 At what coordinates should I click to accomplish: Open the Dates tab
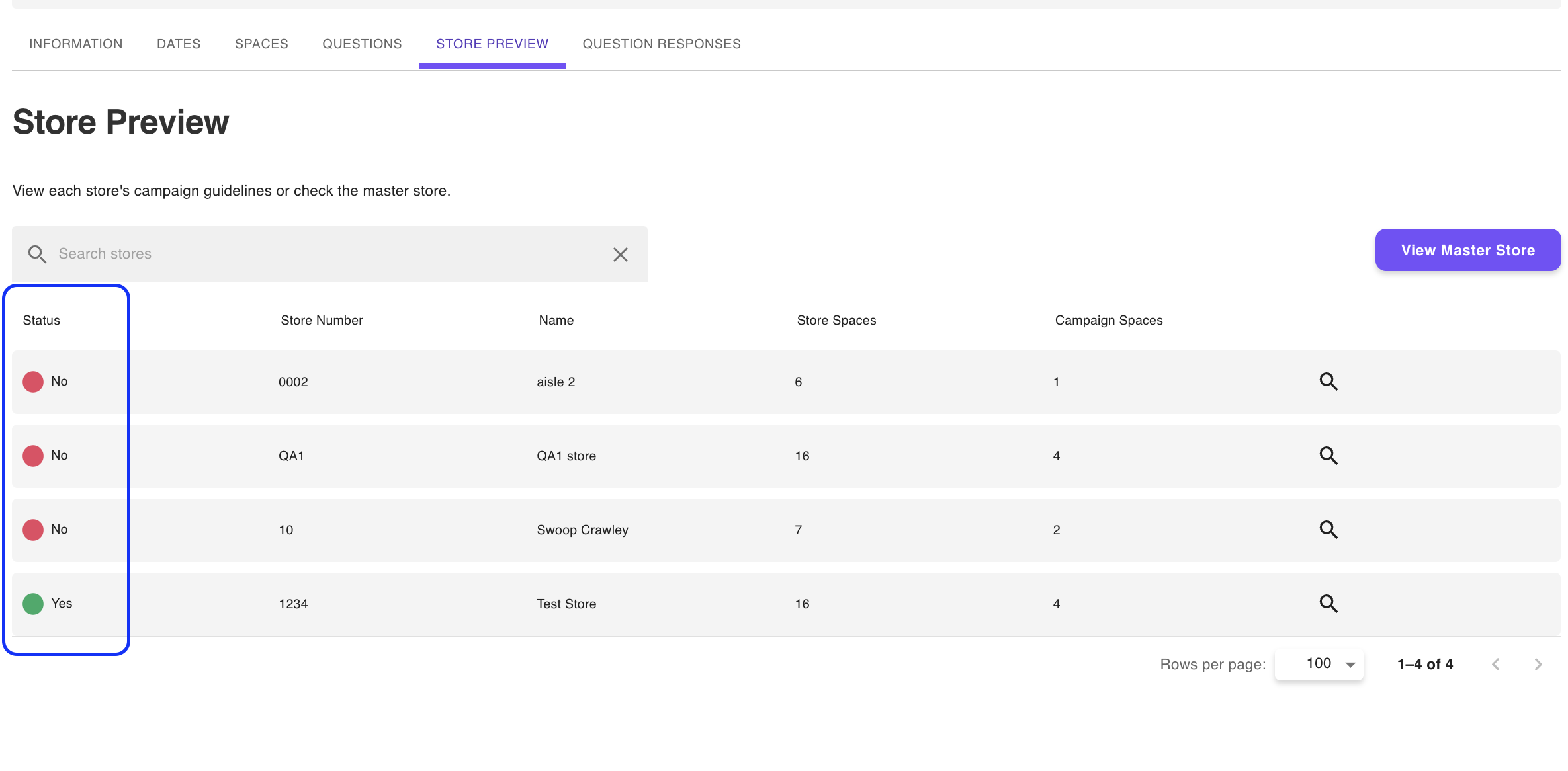coord(179,44)
